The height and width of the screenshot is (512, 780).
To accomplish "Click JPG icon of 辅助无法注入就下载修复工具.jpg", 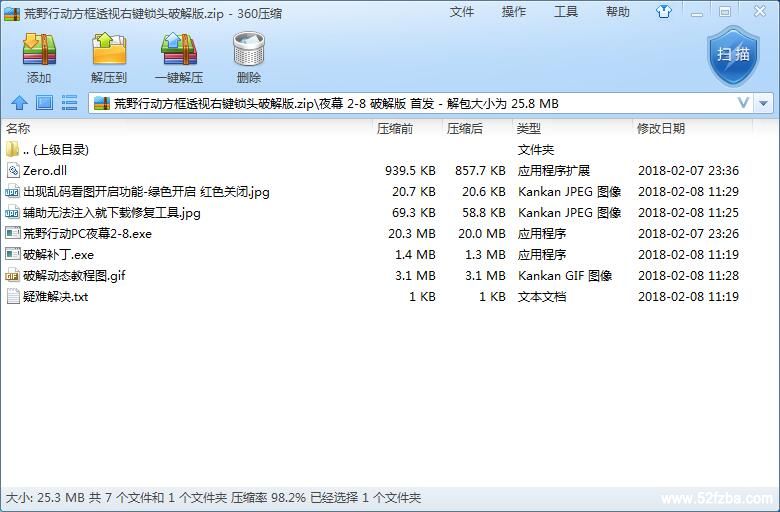I will point(12,213).
